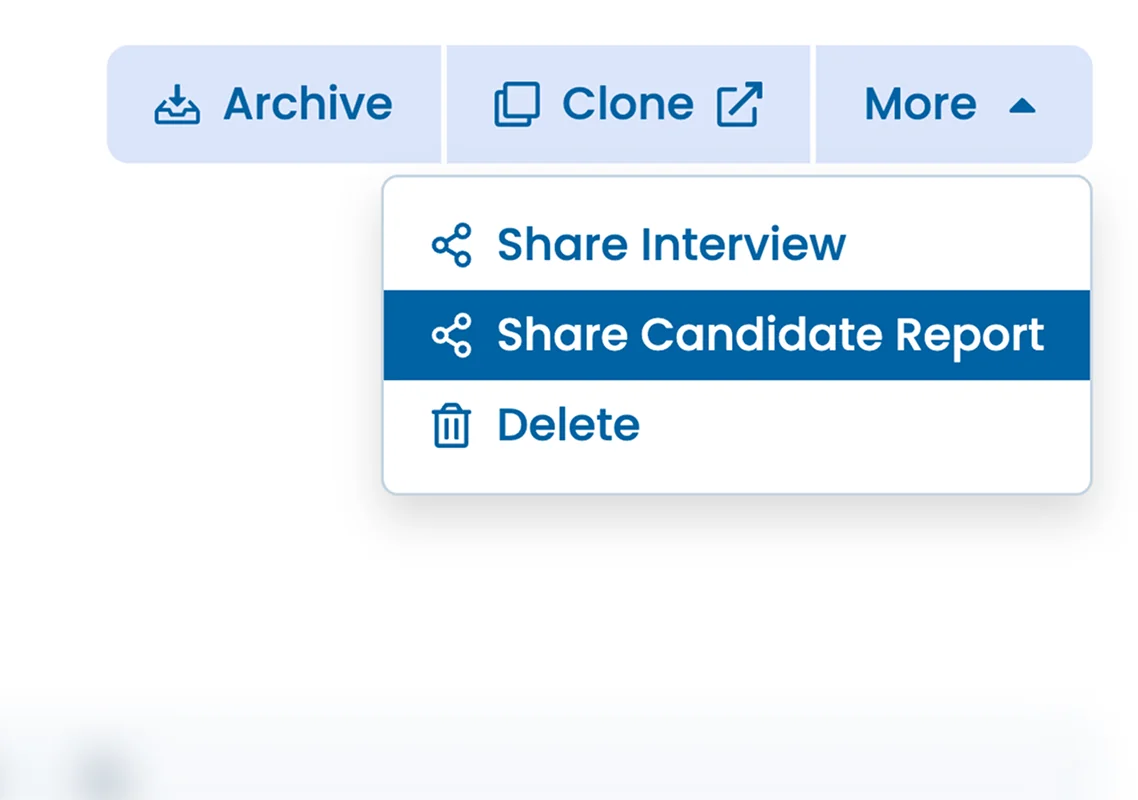
Task: Click the trash can icon next to Delete
Action: coord(450,424)
